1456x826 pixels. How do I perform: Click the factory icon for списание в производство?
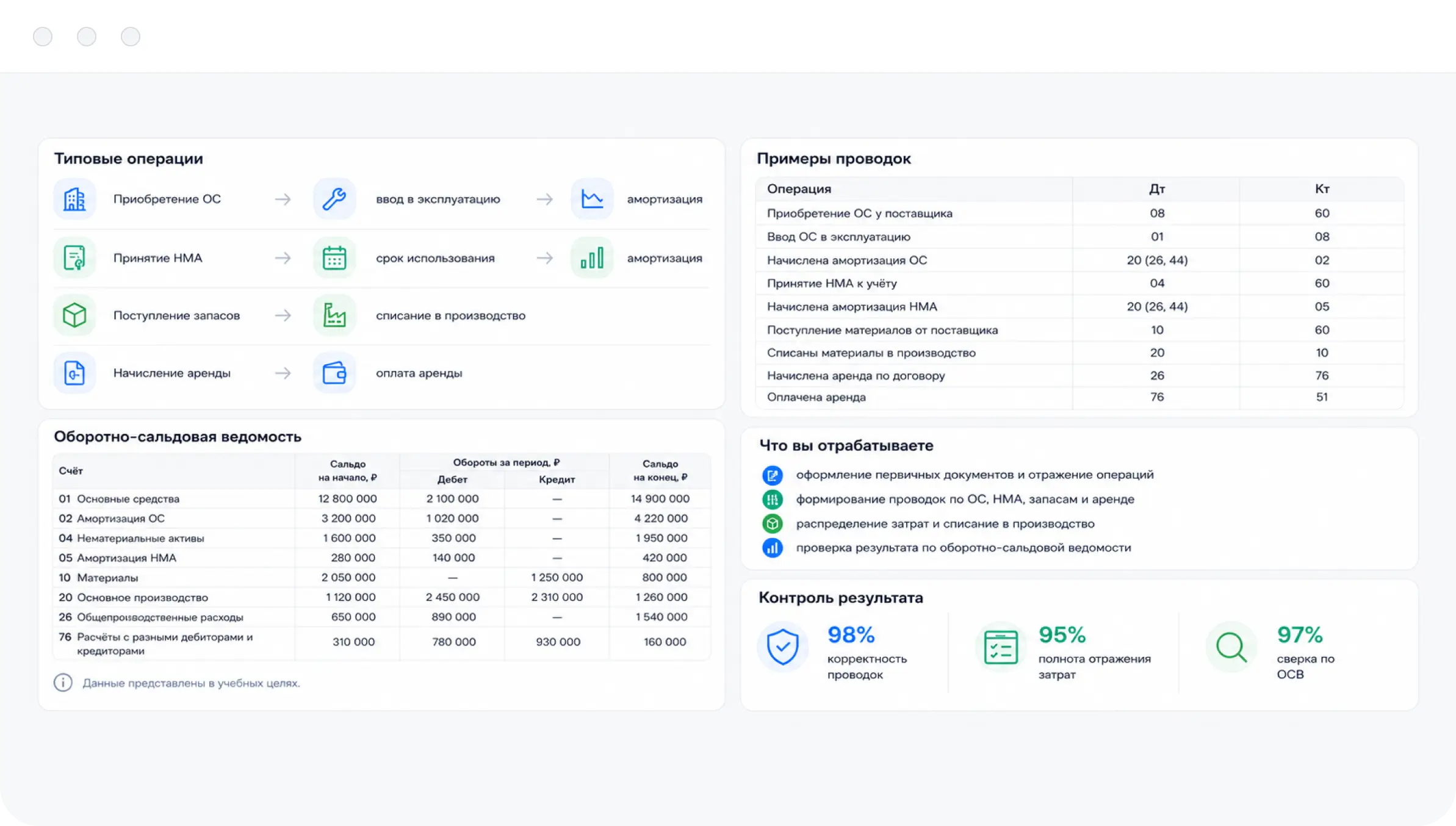(x=334, y=315)
